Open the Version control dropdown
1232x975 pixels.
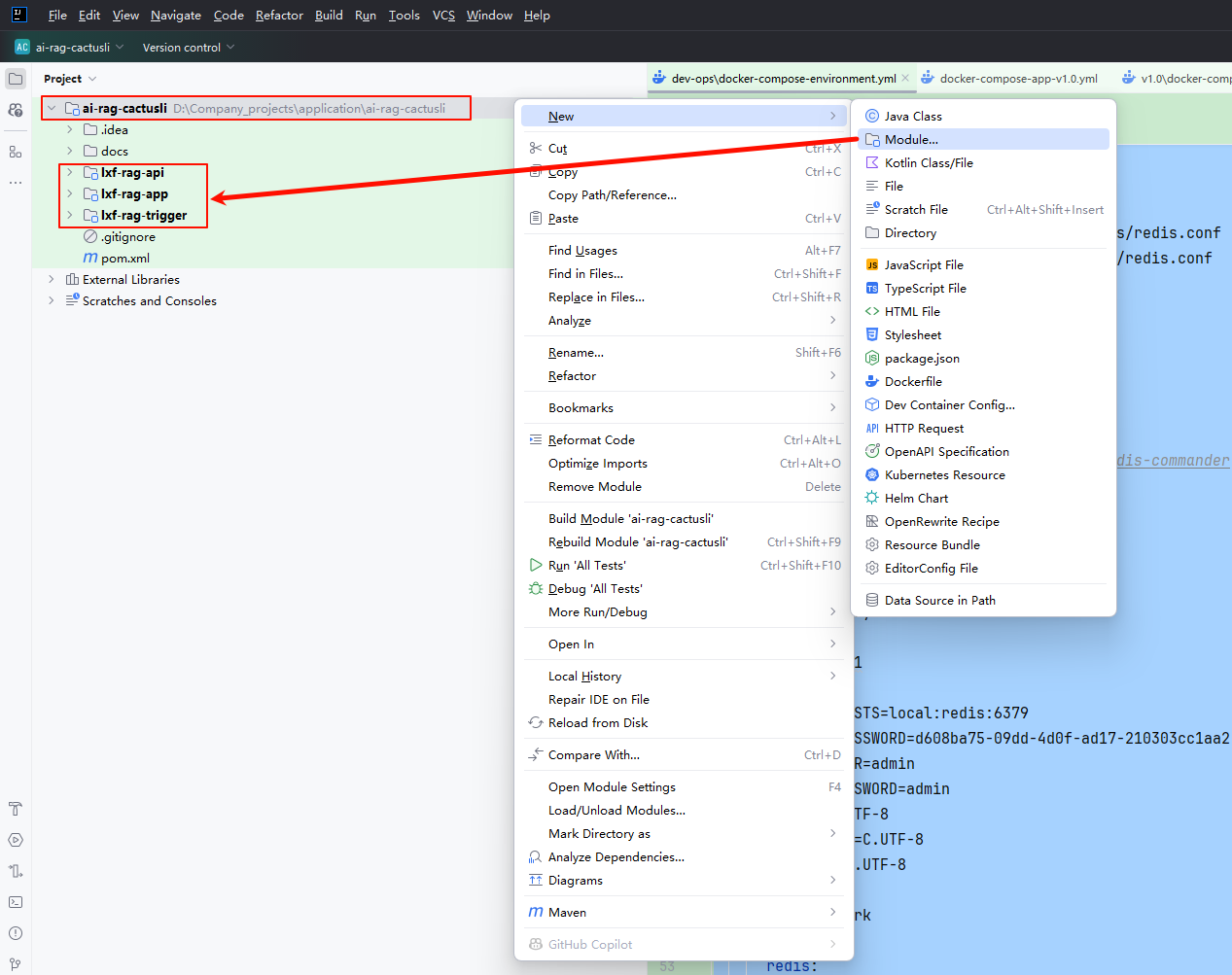click(x=189, y=47)
